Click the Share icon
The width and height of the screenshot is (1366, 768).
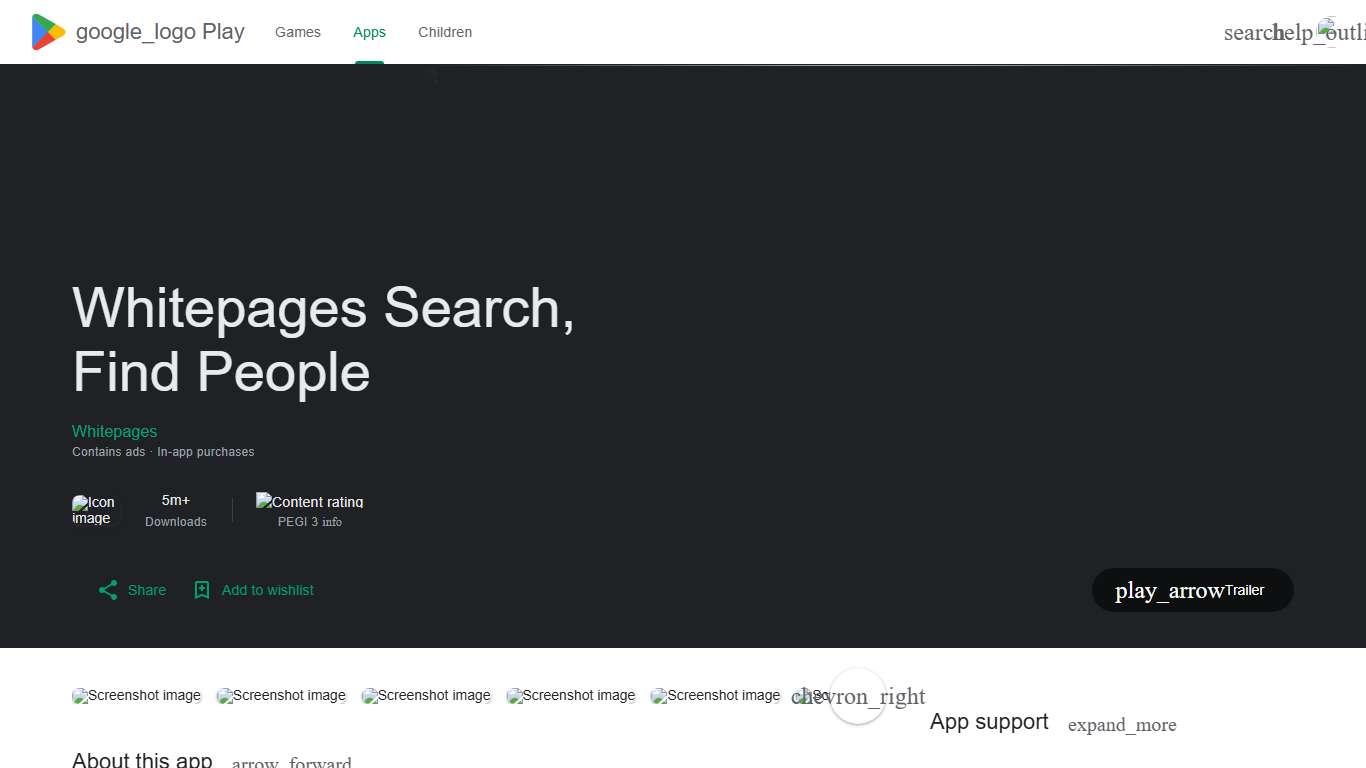click(108, 590)
